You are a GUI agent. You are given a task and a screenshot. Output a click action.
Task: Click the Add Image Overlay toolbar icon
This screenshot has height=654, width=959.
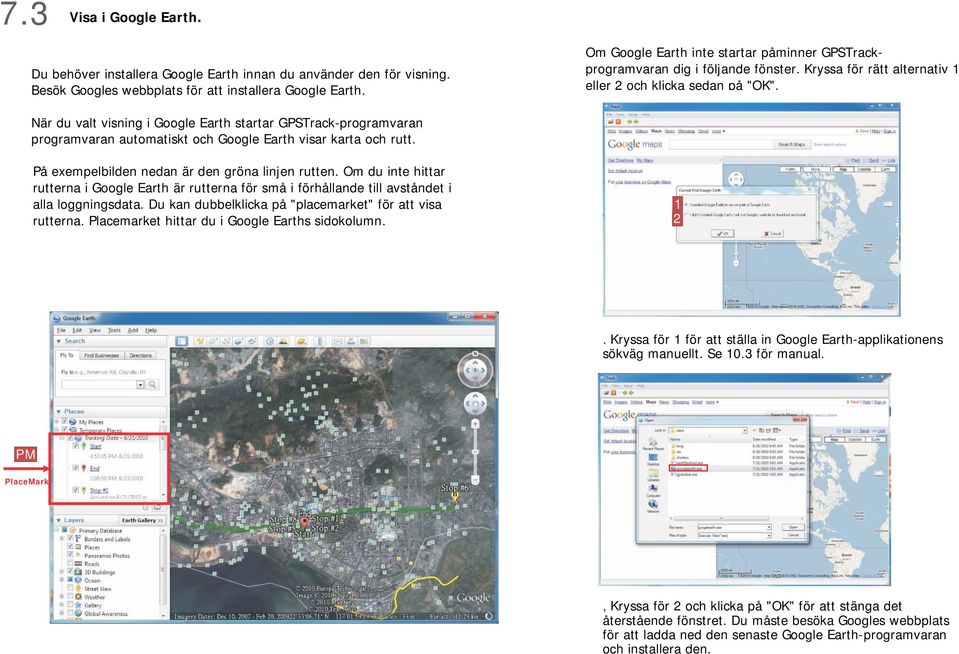coord(239,341)
